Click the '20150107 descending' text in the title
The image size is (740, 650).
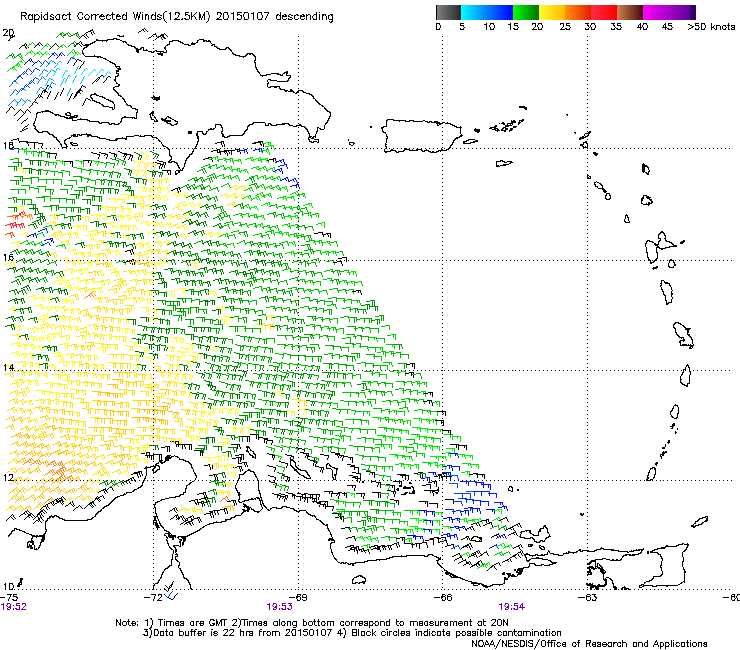pyautogui.click(x=275, y=17)
